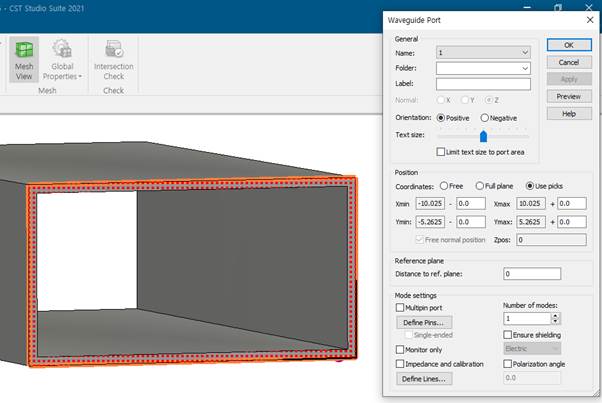
Task: Click the Text size slider handle
Action: pos(483,136)
